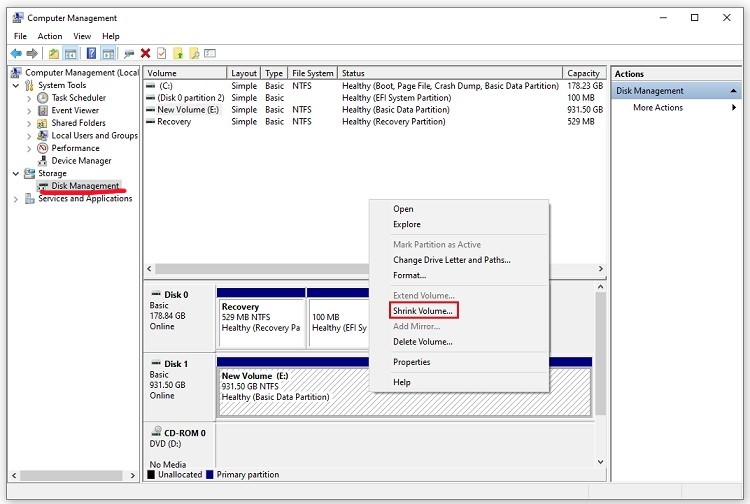
Task: Expand the Local Users and Groups node
Action: coord(29,136)
